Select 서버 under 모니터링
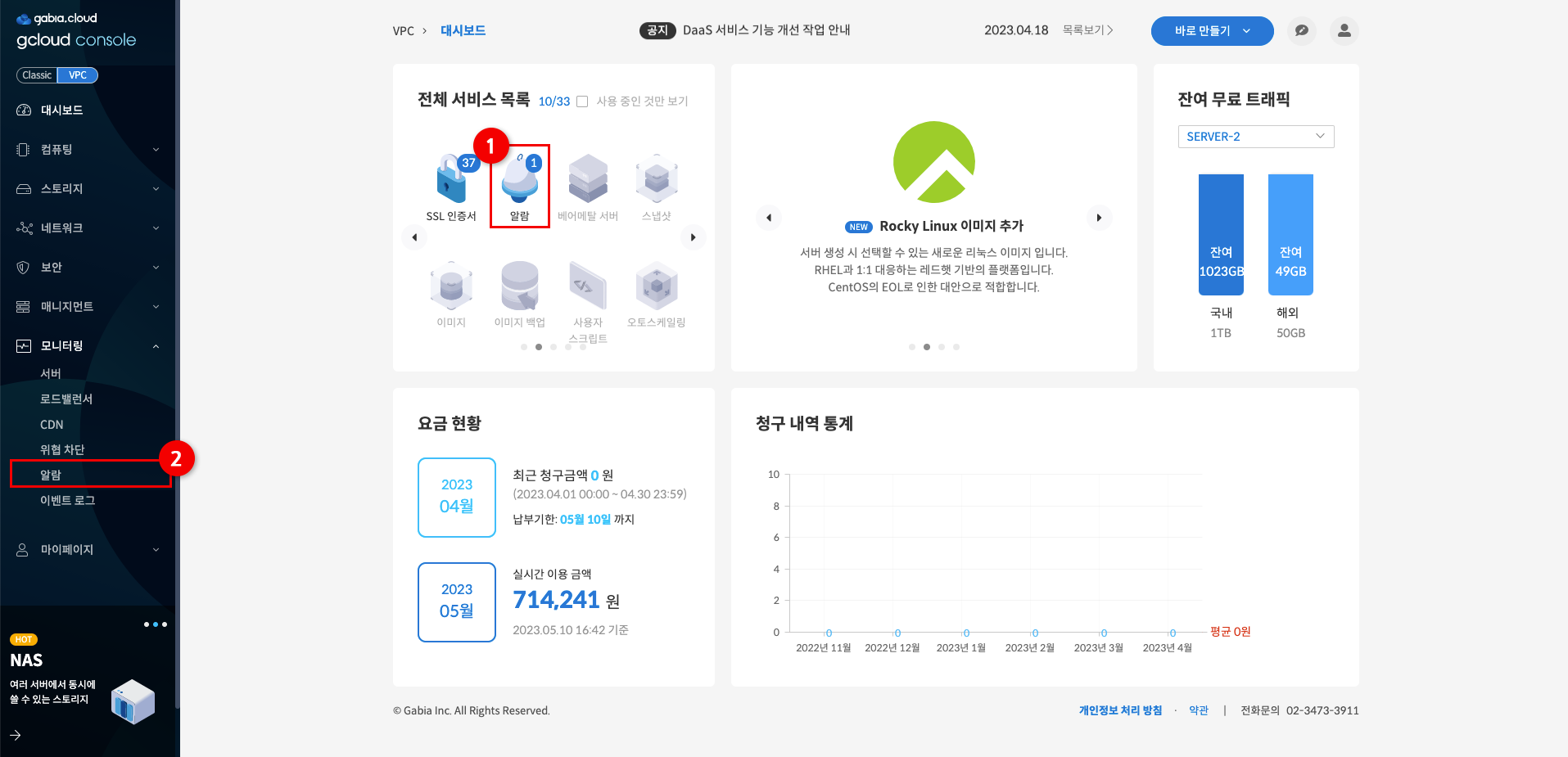This screenshot has height=757, width=1568. click(x=51, y=374)
